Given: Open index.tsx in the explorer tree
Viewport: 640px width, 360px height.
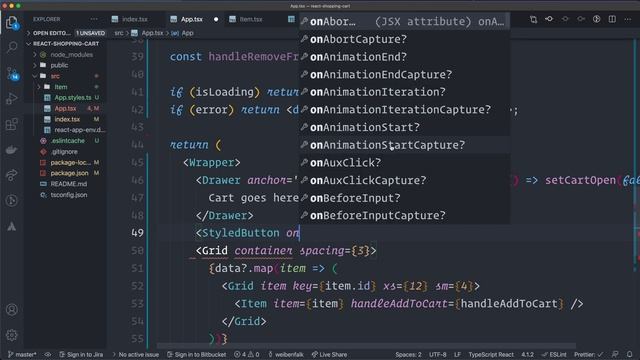Looking at the screenshot, I should (x=67, y=119).
